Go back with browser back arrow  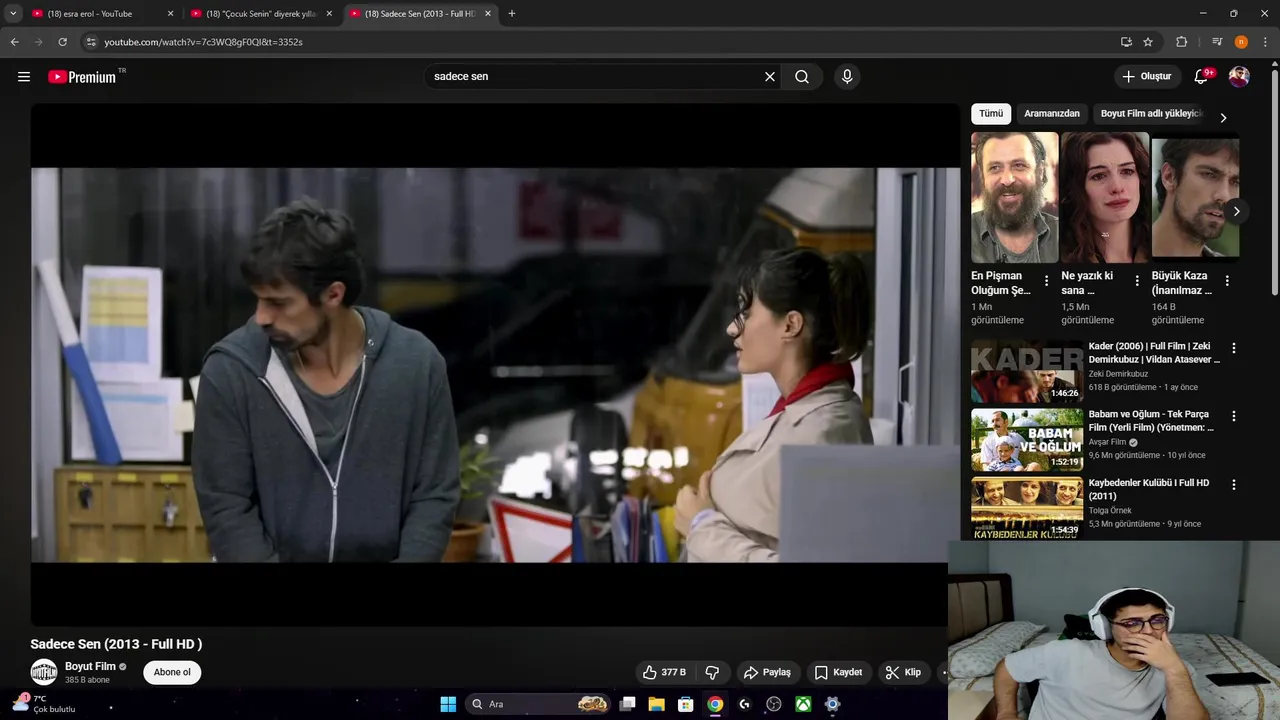14,42
